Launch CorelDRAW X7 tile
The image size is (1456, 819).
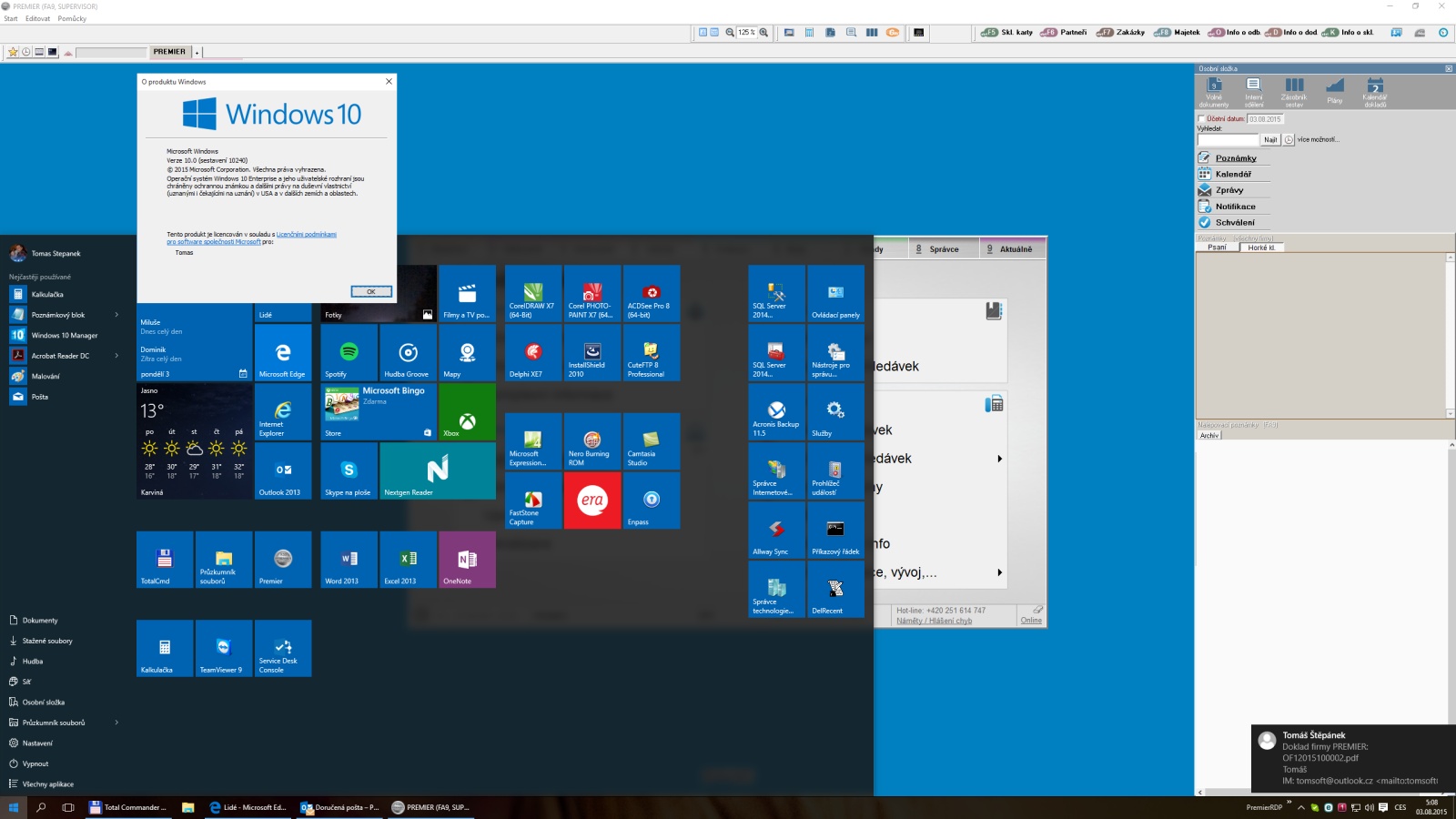point(533,293)
